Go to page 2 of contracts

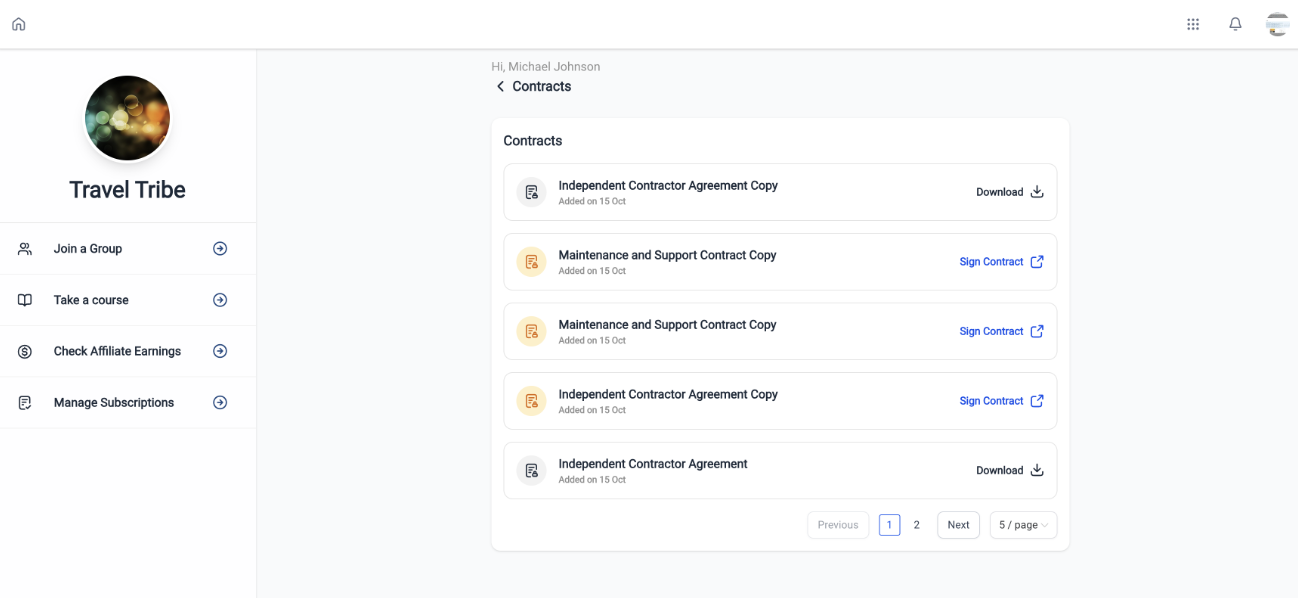[x=916, y=525]
